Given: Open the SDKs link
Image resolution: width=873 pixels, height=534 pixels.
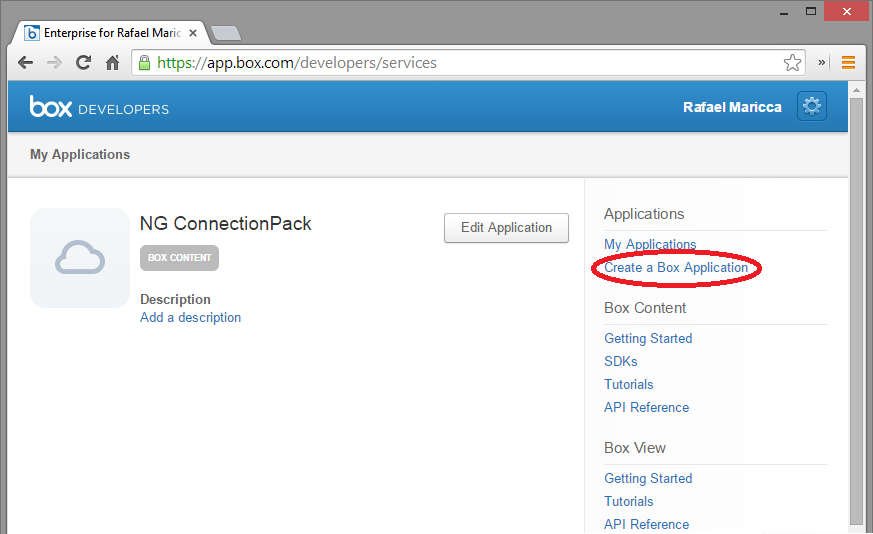Looking at the screenshot, I should [x=621, y=361].
